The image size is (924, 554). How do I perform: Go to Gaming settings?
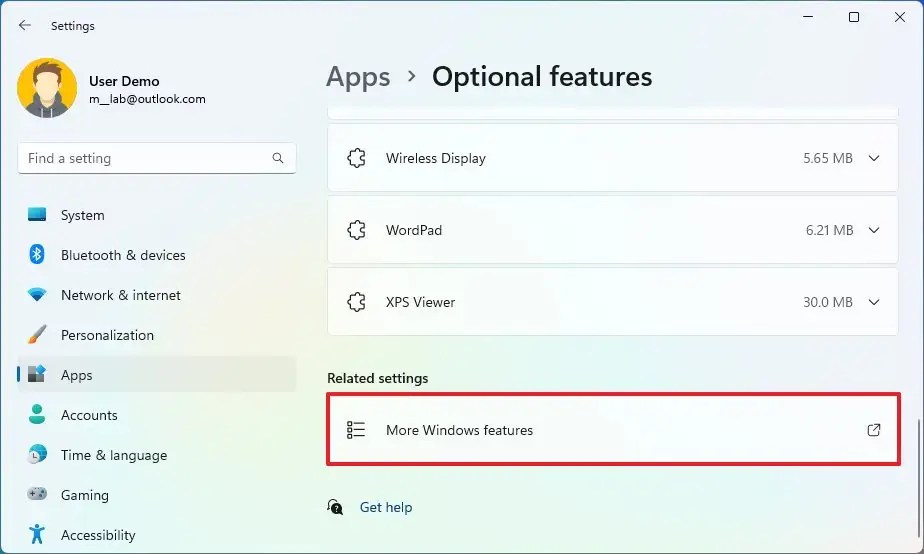click(157, 495)
